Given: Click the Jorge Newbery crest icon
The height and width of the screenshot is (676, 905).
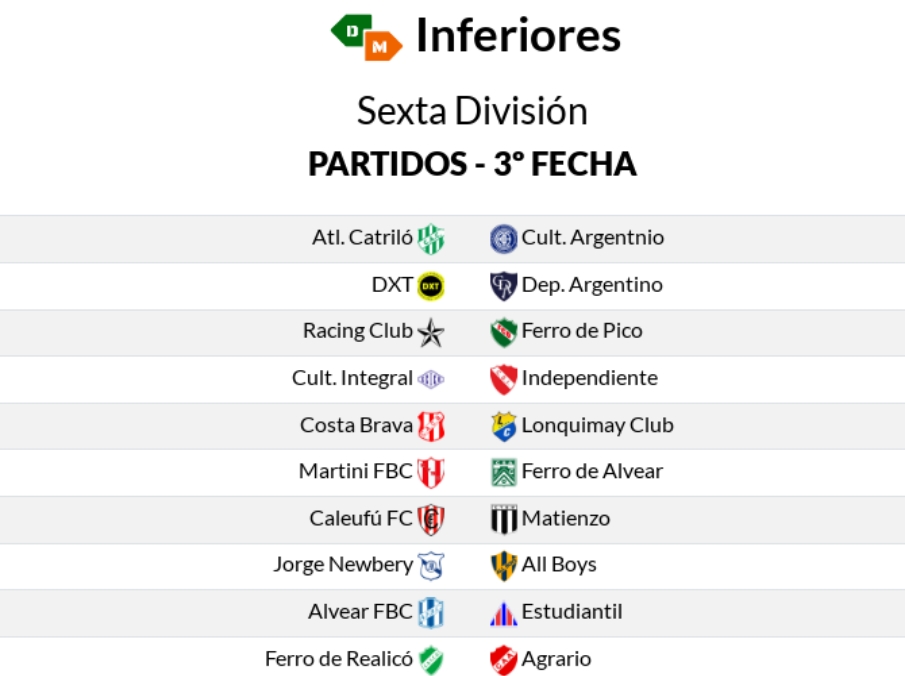Looking at the screenshot, I should [431, 566].
